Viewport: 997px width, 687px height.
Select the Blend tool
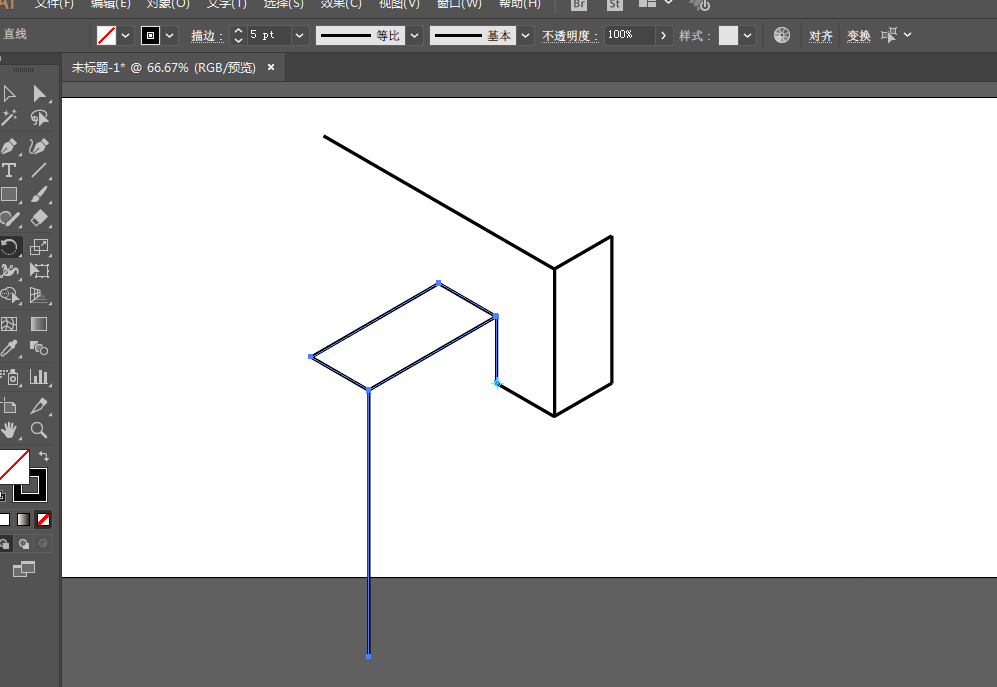pyautogui.click(x=39, y=349)
